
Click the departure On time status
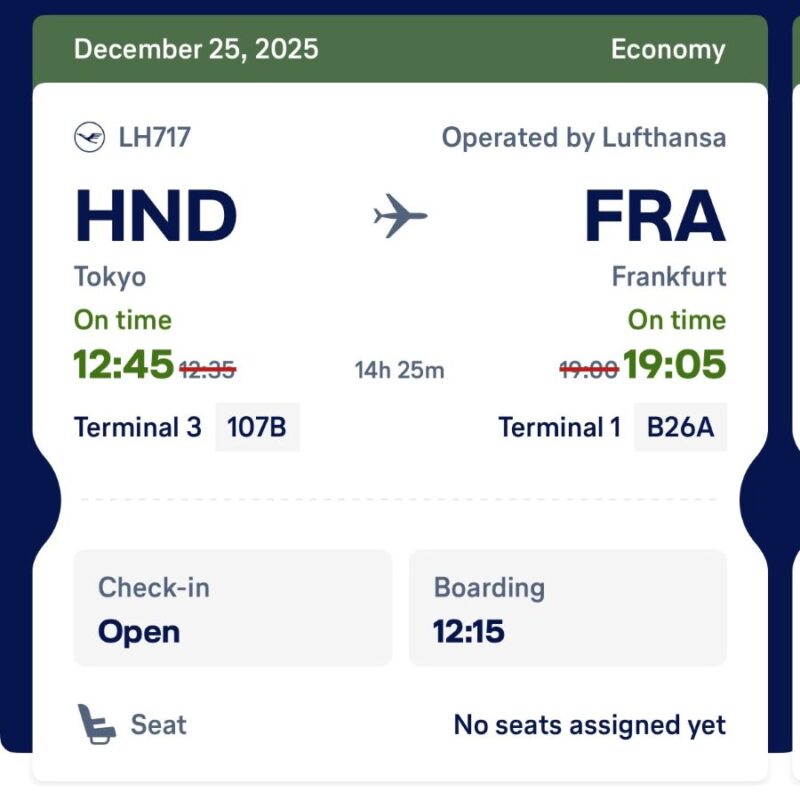tap(123, 320)
